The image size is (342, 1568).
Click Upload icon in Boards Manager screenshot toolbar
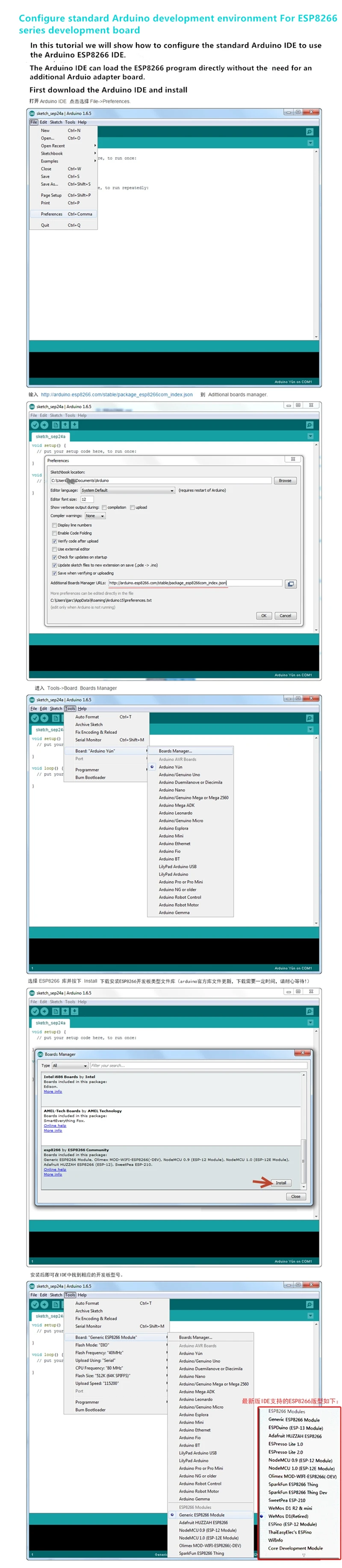[44, 1011]
